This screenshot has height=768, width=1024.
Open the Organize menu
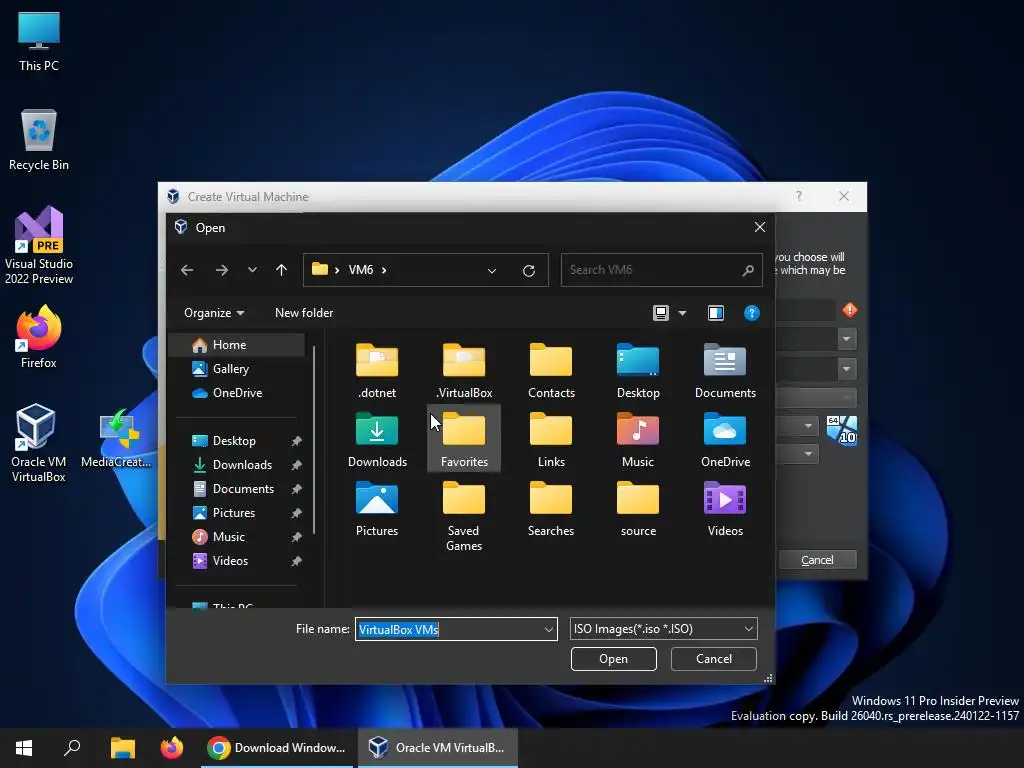pyautogui.click(x=214, y=313)
